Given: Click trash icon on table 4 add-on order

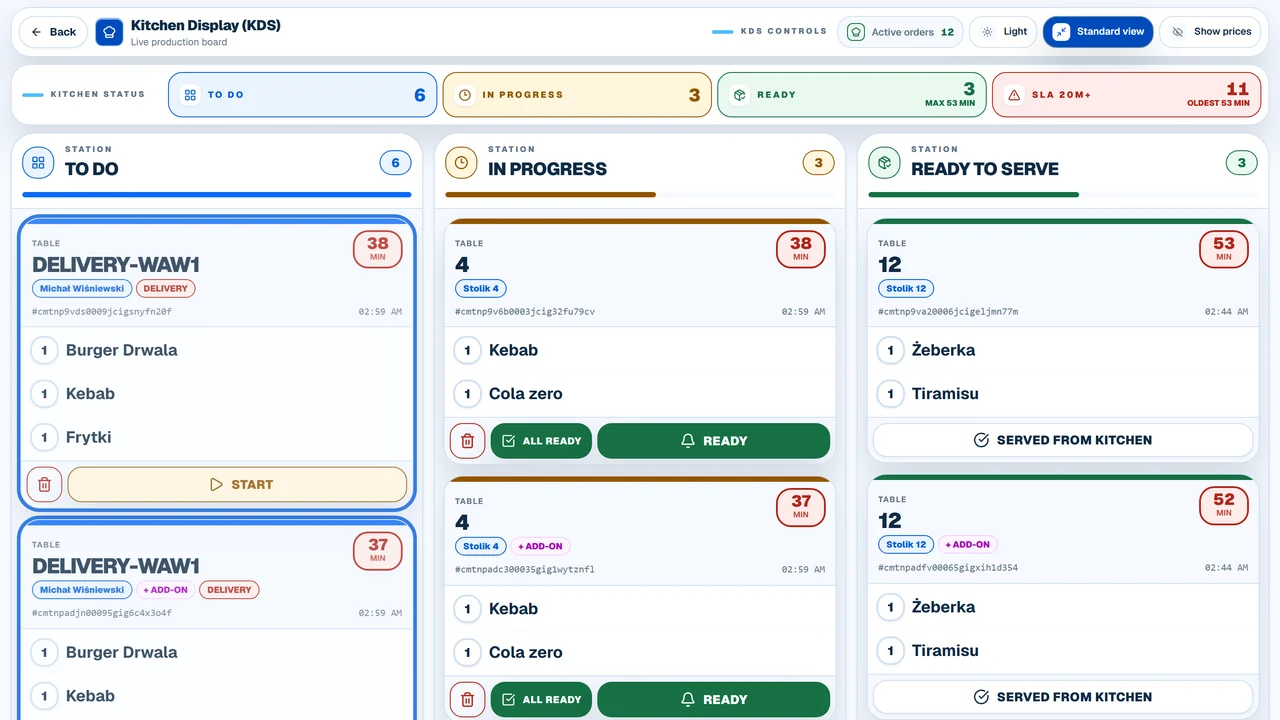Looking at the screenshot, I should pos(467,700).
